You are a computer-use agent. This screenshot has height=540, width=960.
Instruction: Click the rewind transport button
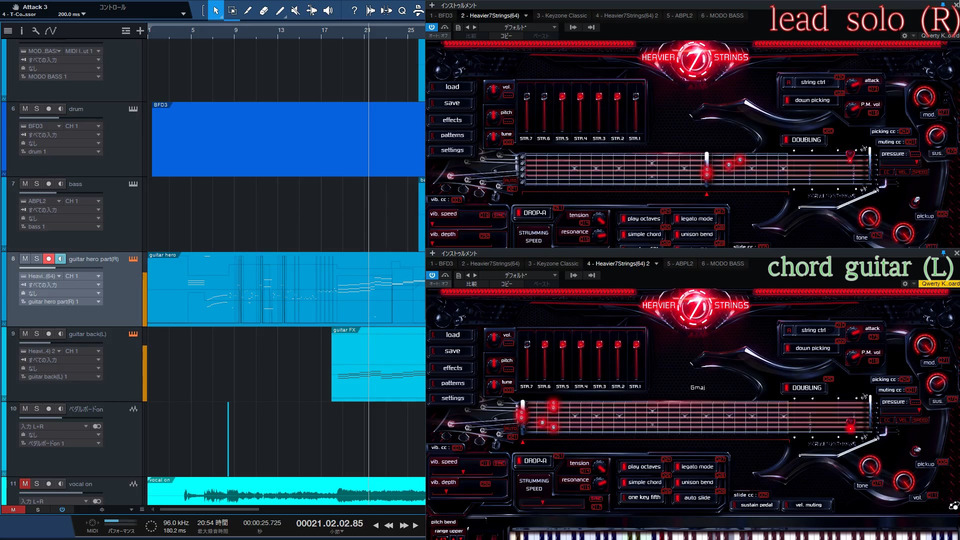pos(389,525)
